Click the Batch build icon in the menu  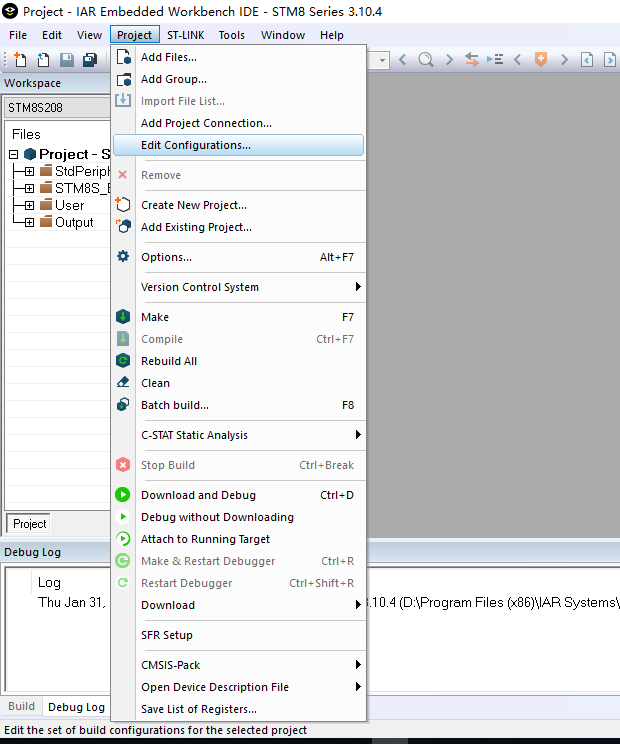[123, 405]
